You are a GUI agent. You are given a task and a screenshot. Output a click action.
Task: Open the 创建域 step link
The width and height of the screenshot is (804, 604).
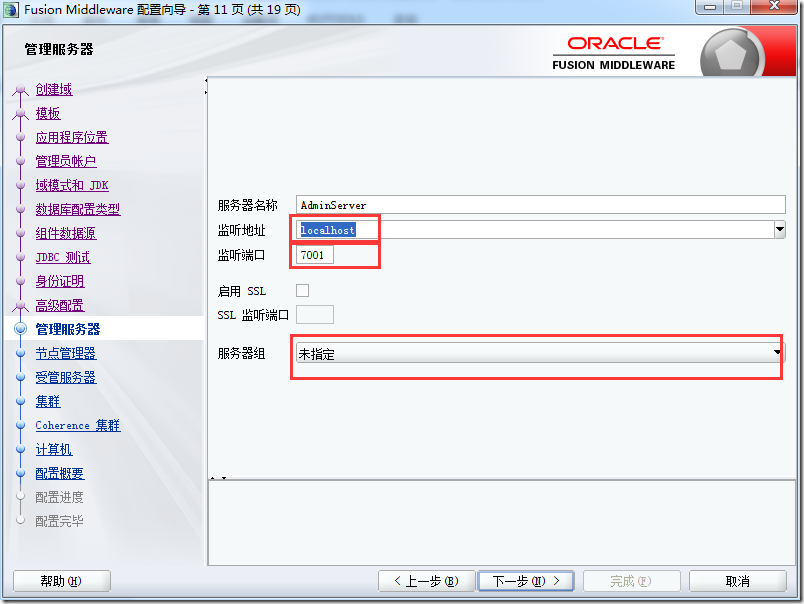[54, 89]
